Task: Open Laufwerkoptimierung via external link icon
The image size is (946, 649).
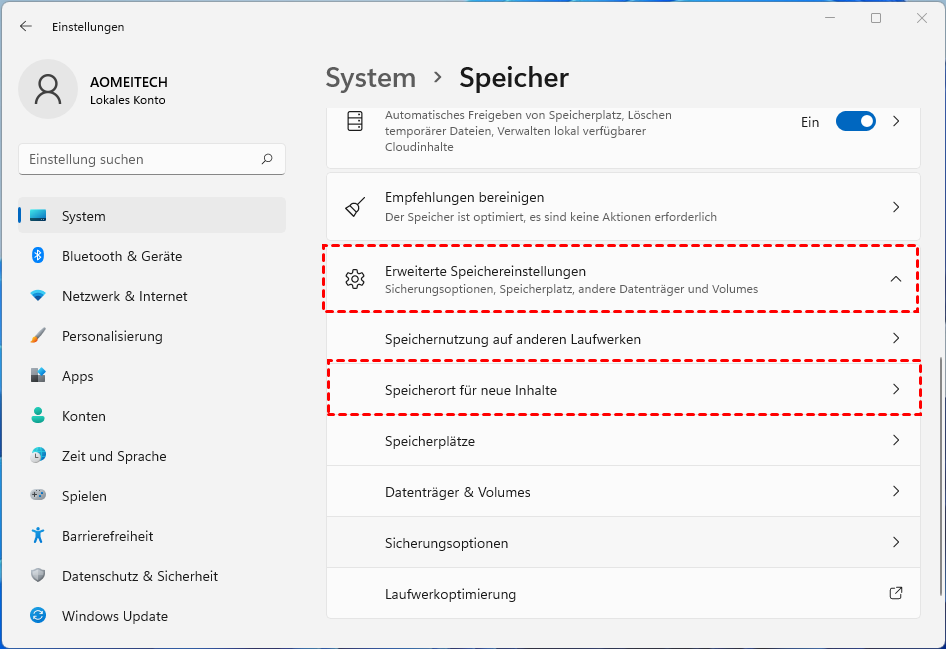Action: coord(896,594)
